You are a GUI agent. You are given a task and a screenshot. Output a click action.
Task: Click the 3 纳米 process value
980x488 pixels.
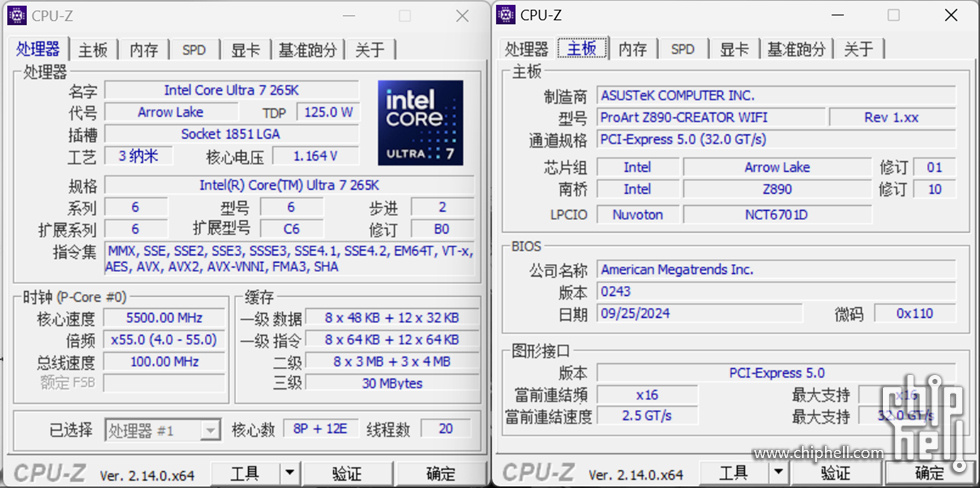tap(138, 156)
